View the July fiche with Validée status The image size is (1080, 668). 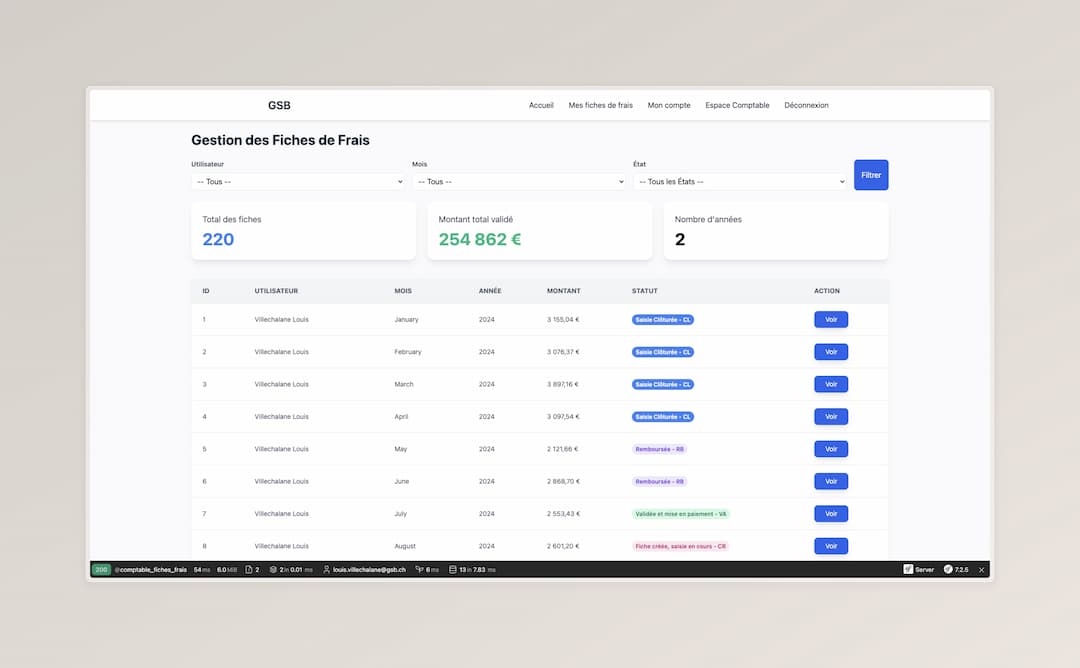[830, 514]
